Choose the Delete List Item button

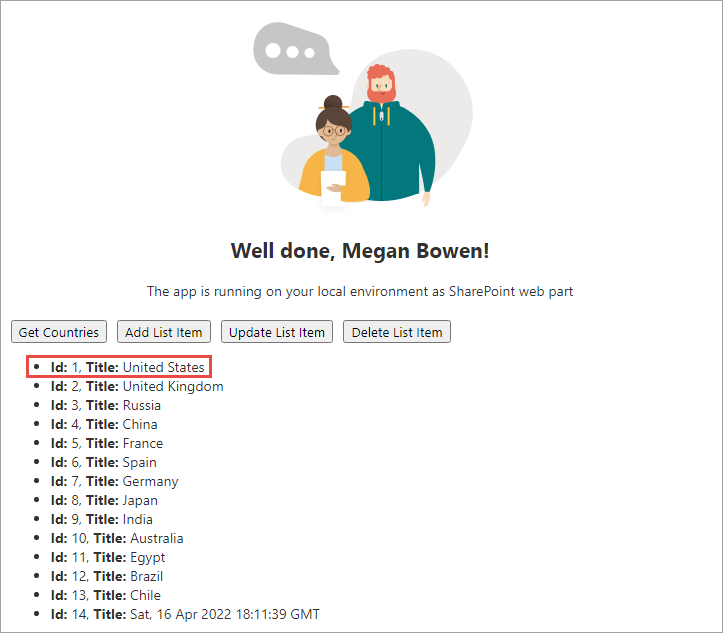(397, 332)
